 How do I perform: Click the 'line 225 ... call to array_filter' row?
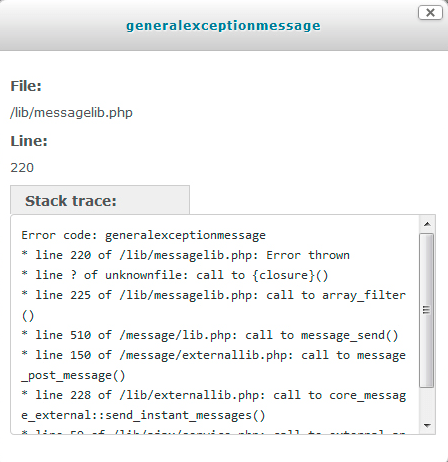(x=214, y=295)
